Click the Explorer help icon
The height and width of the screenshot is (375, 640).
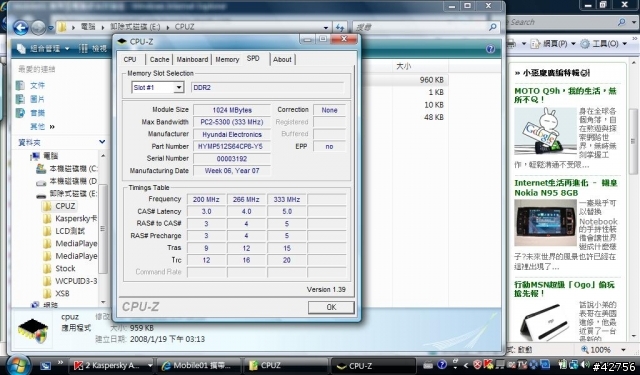click(490, 49)
